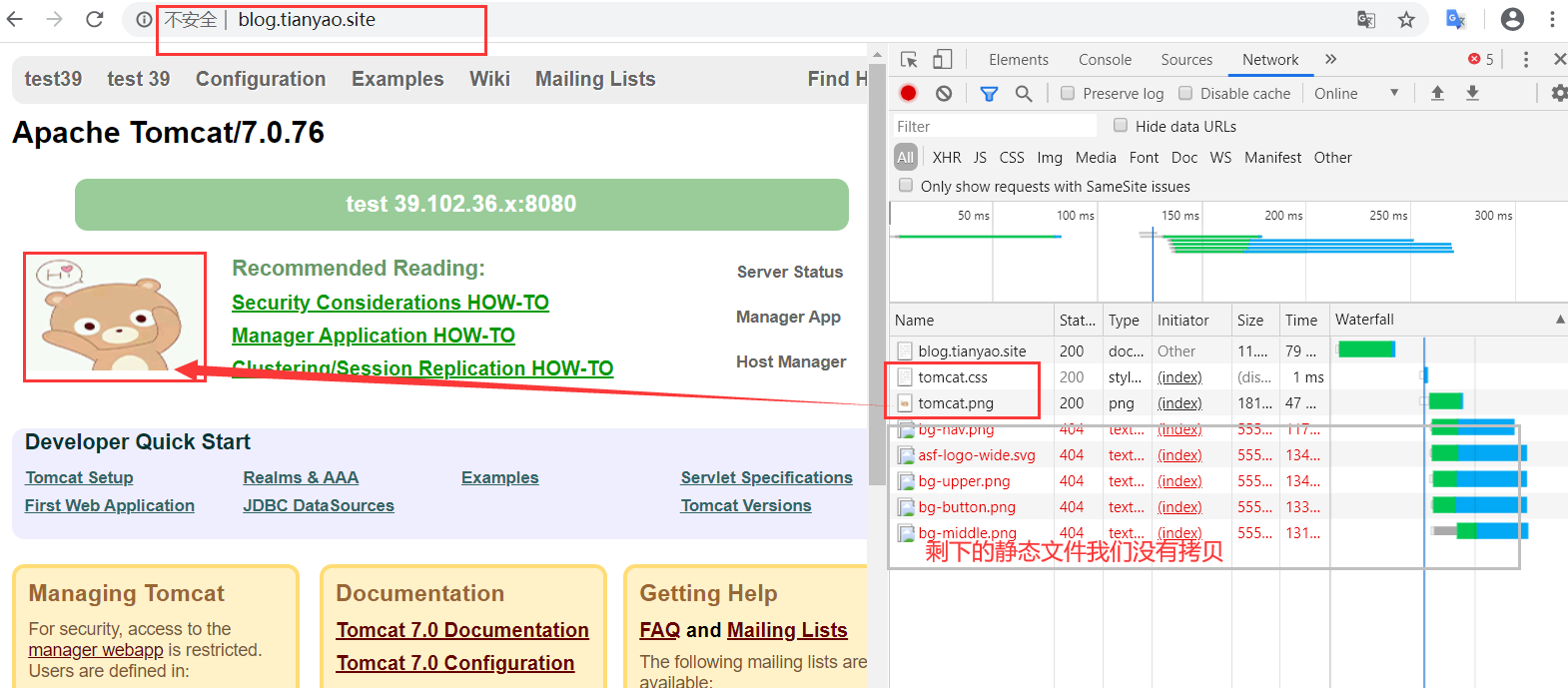This screenshot has width=1568, height=688.
Task: Open Security Considerations HOW-TO link
Action: click(x=391, y=303)
